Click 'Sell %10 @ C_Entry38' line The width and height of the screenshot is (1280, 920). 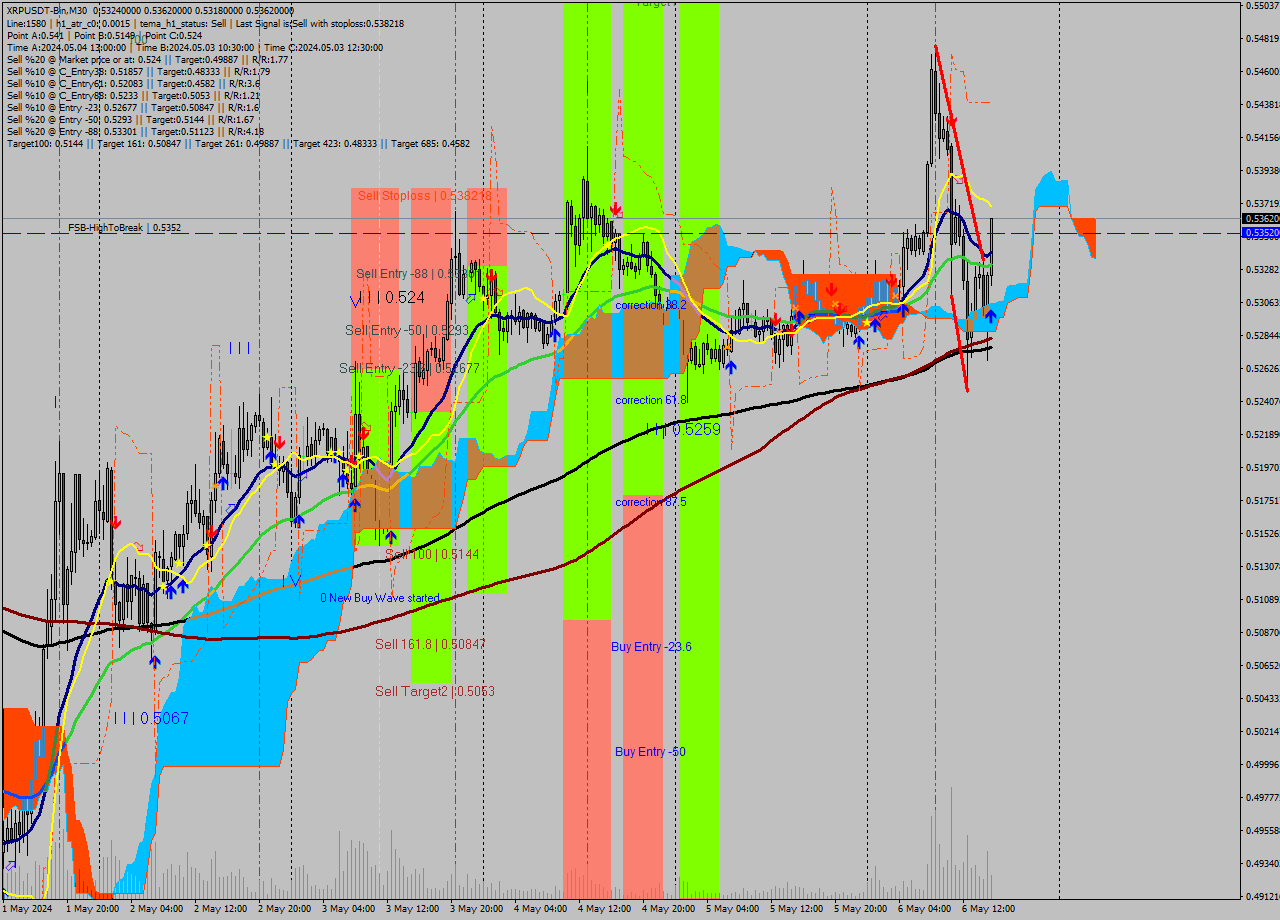(138, 71)
